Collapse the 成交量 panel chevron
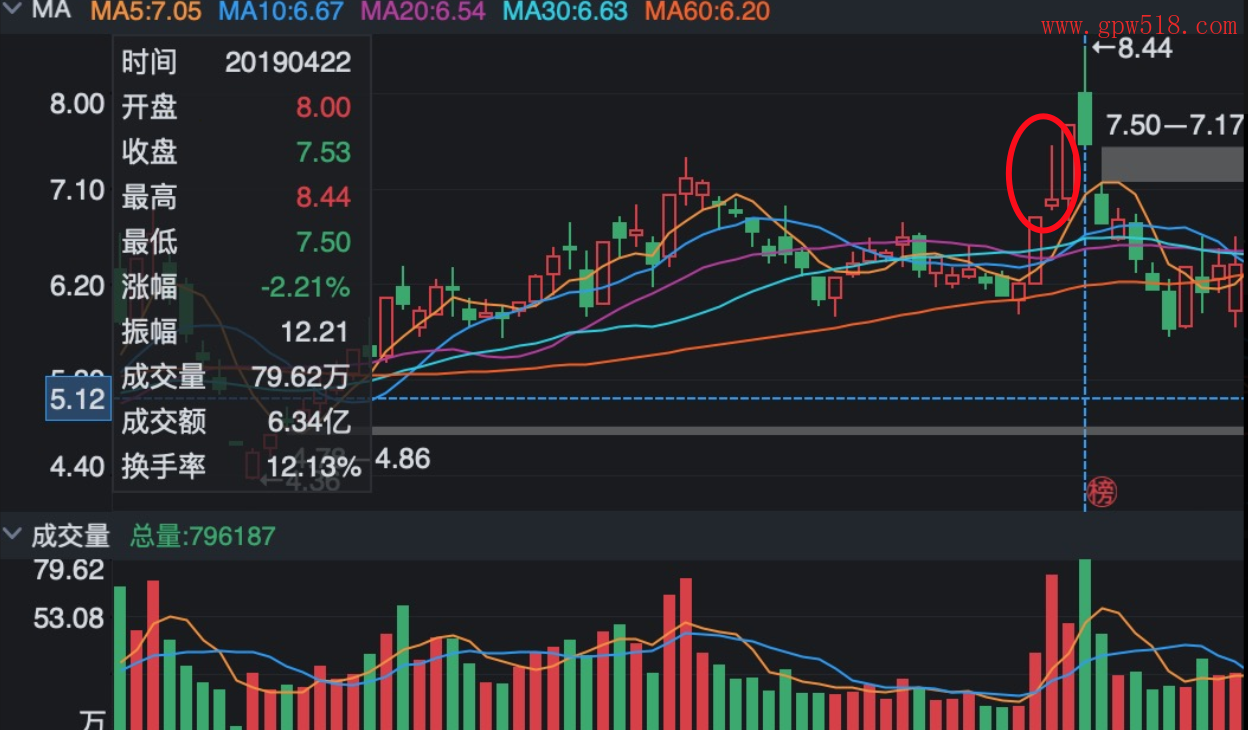The height and width of the screenshot is (730, 1248). tap(12, 535)
